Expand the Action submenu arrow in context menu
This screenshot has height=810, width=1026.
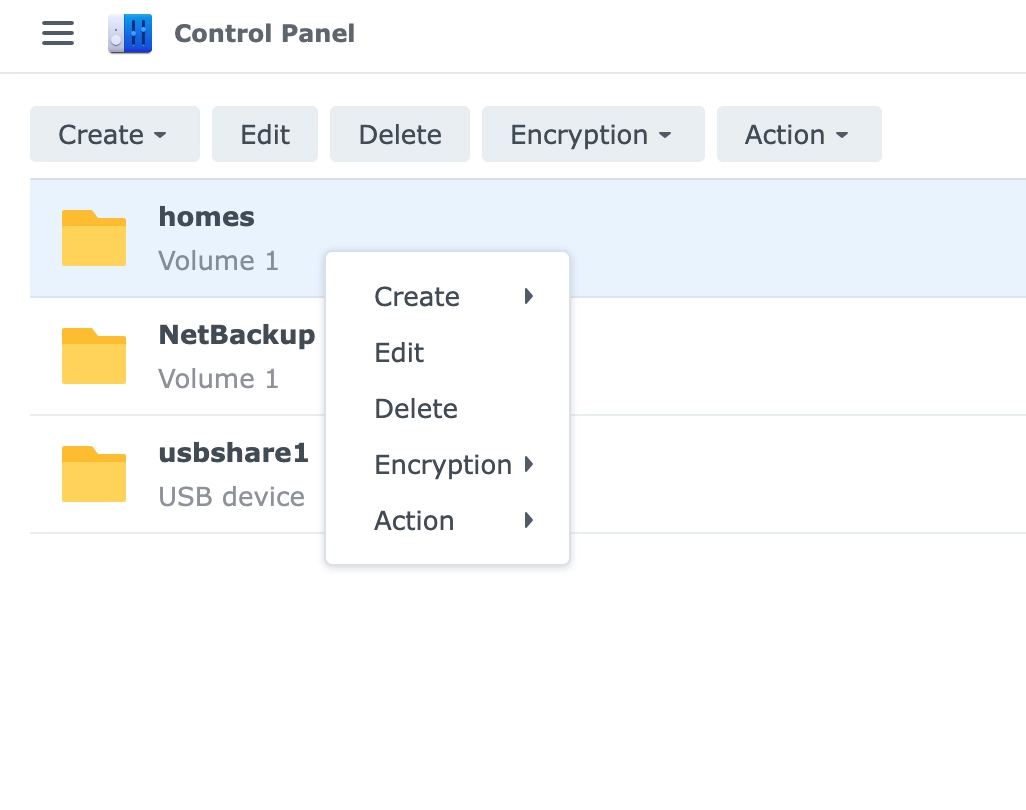point(529,520)
